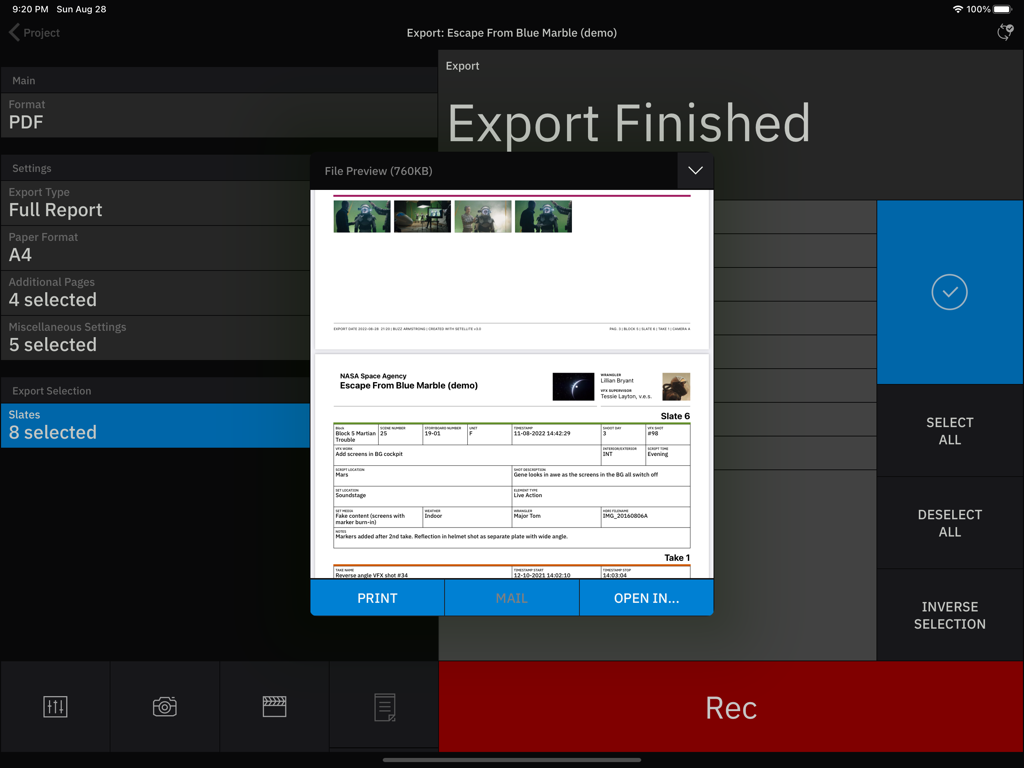Open Additional Pages settings
This screenshot has height=768, width=1024.
pos(150,291)
